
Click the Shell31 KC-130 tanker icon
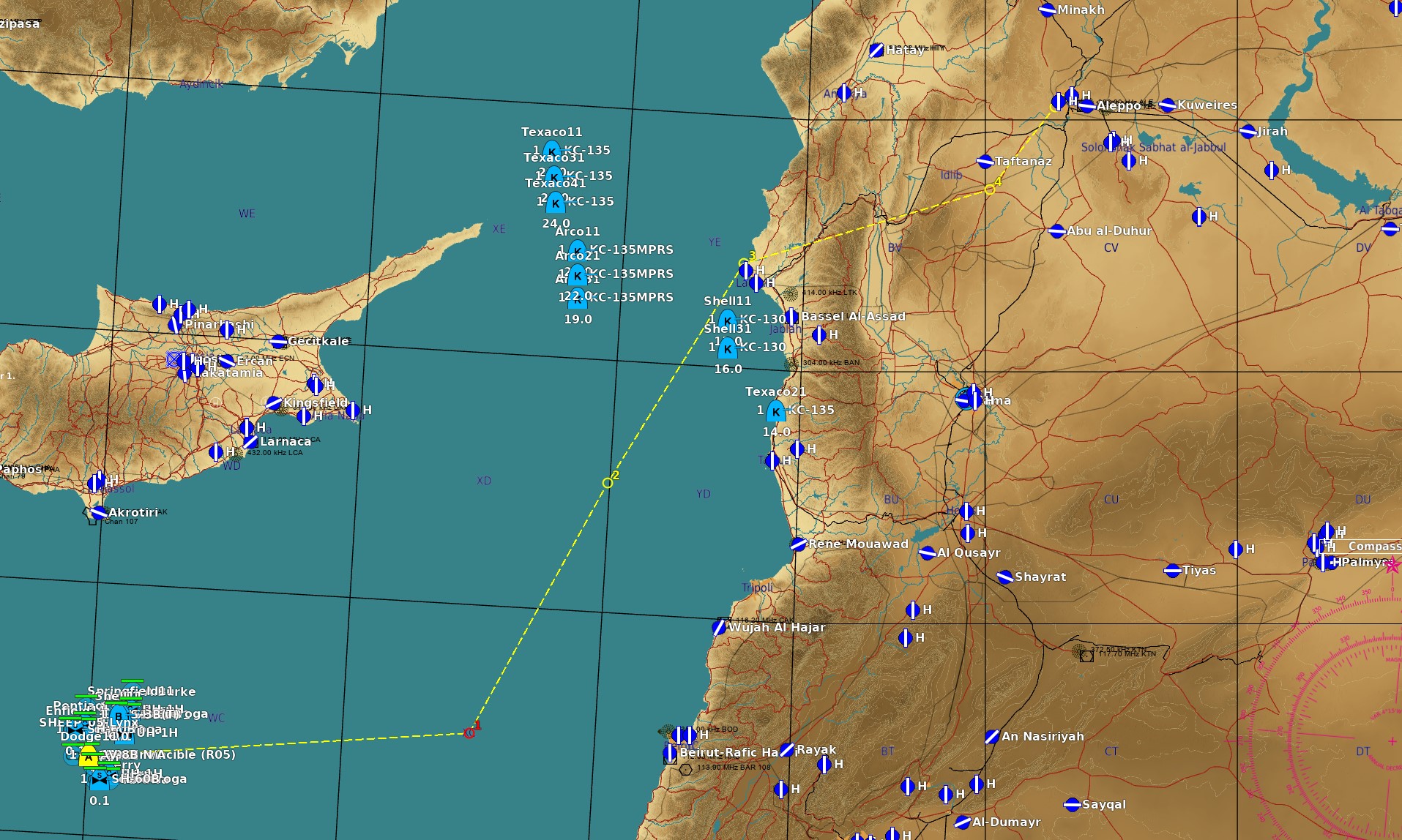tap(727, 348)
